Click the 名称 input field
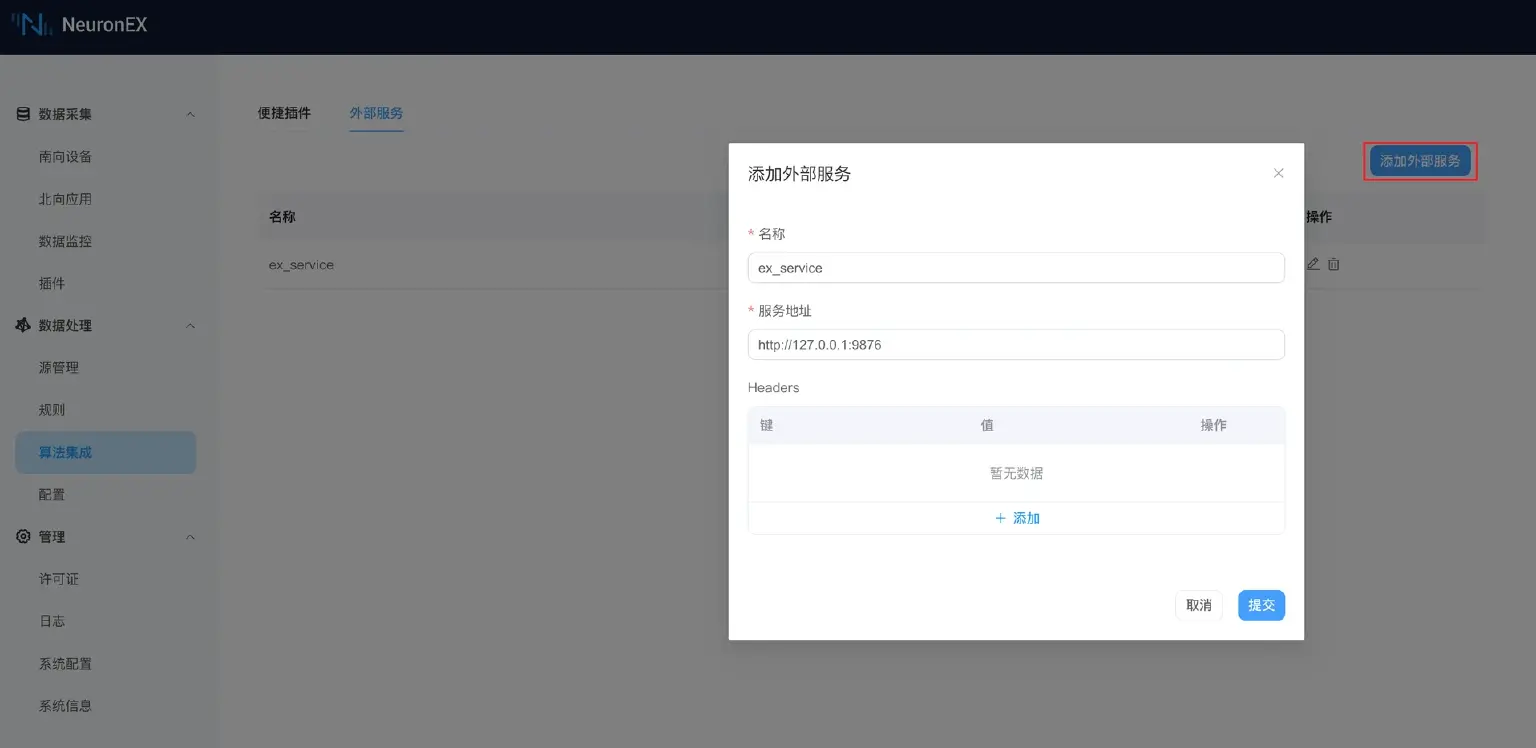Viewport: 1536px width, 748px height. click(x=1015, y=268)
